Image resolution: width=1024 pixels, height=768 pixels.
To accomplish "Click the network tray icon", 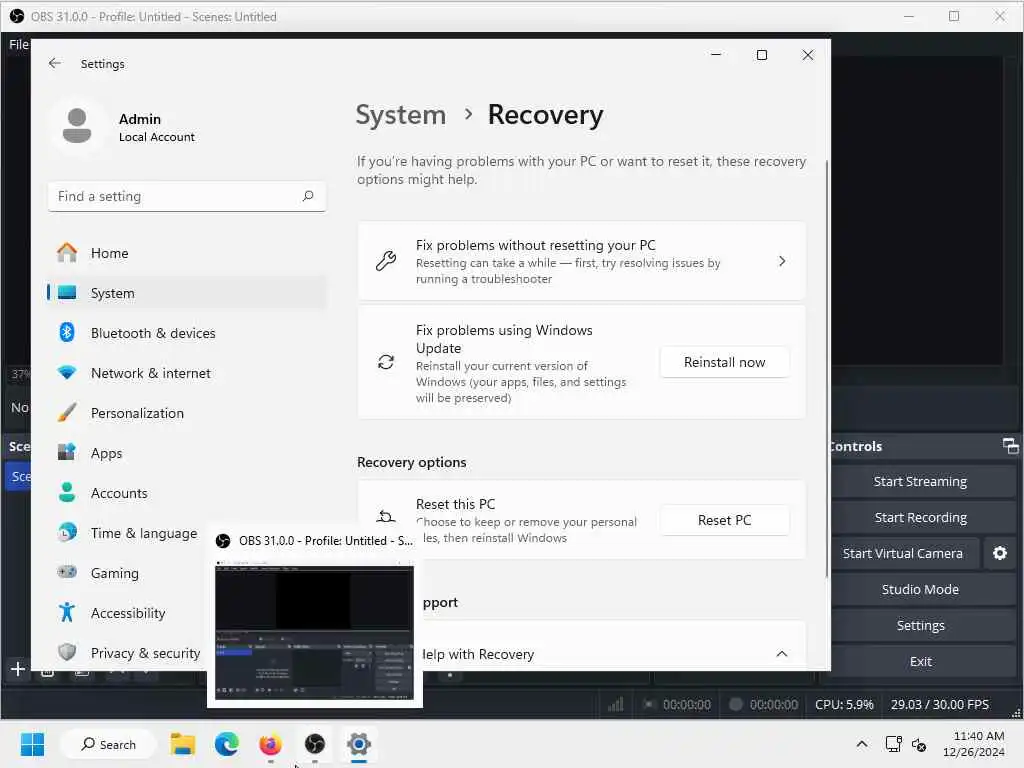I will click(x=893, y=744).
